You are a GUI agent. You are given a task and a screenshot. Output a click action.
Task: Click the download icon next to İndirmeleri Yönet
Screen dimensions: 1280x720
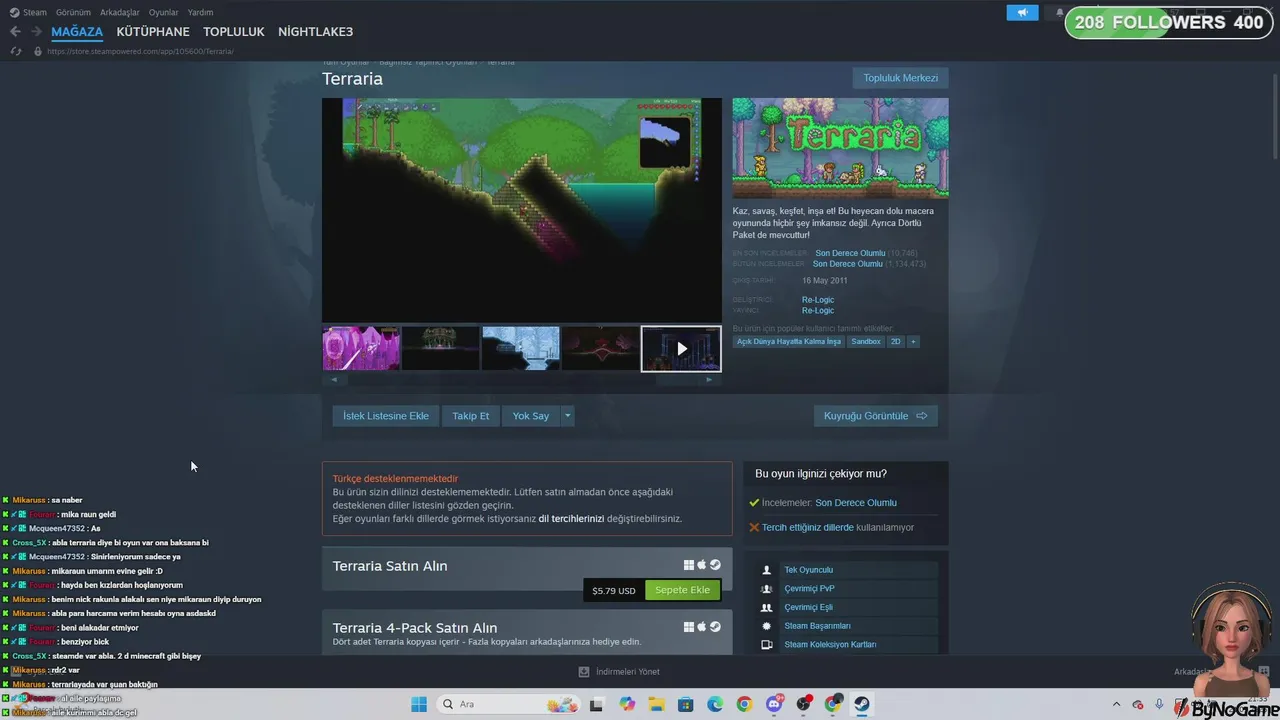[x=584, y=672]
